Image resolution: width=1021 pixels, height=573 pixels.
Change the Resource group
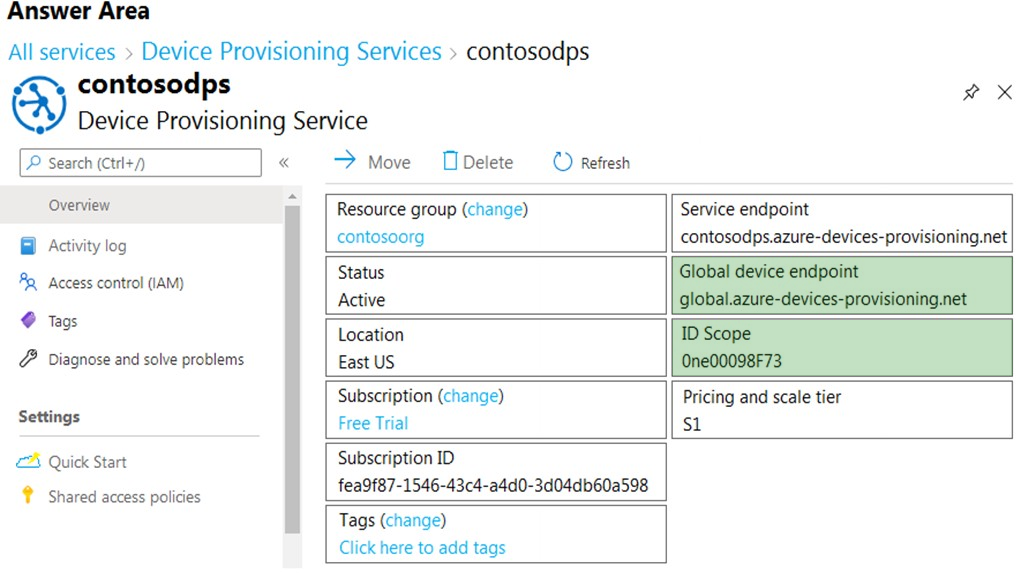coord(495,210)
